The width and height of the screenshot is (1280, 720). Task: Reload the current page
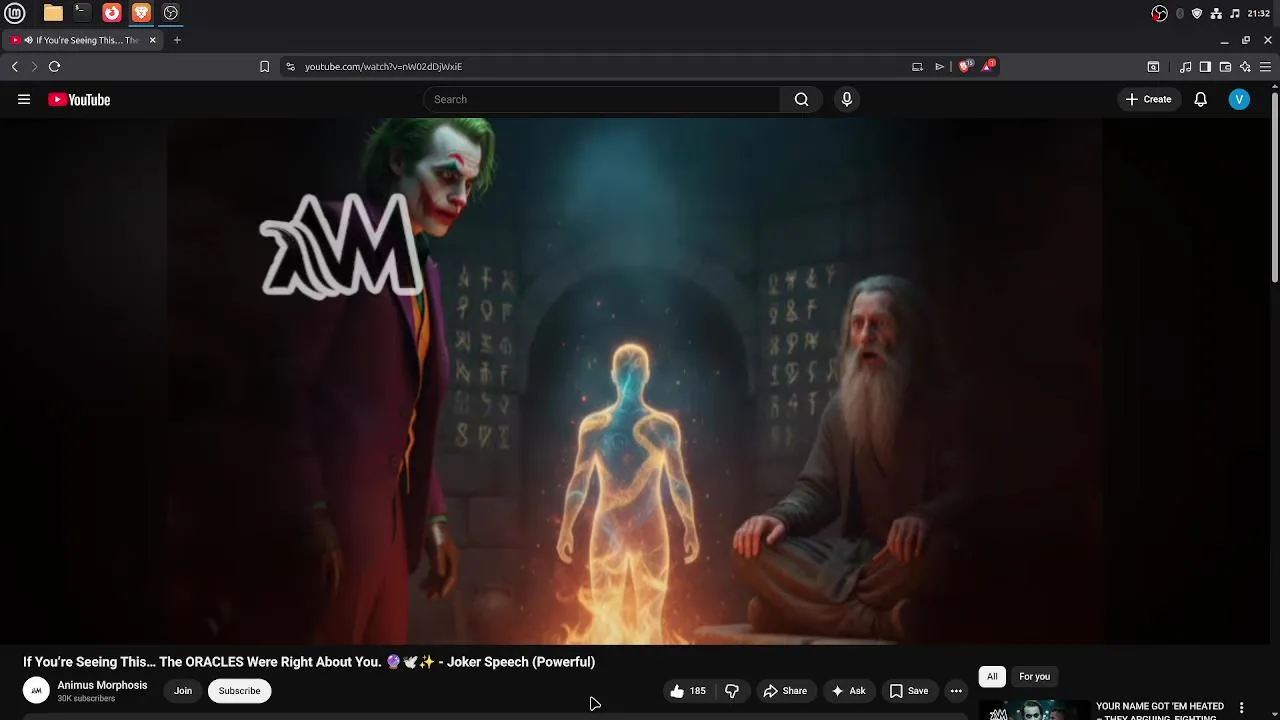pos(55,66)
